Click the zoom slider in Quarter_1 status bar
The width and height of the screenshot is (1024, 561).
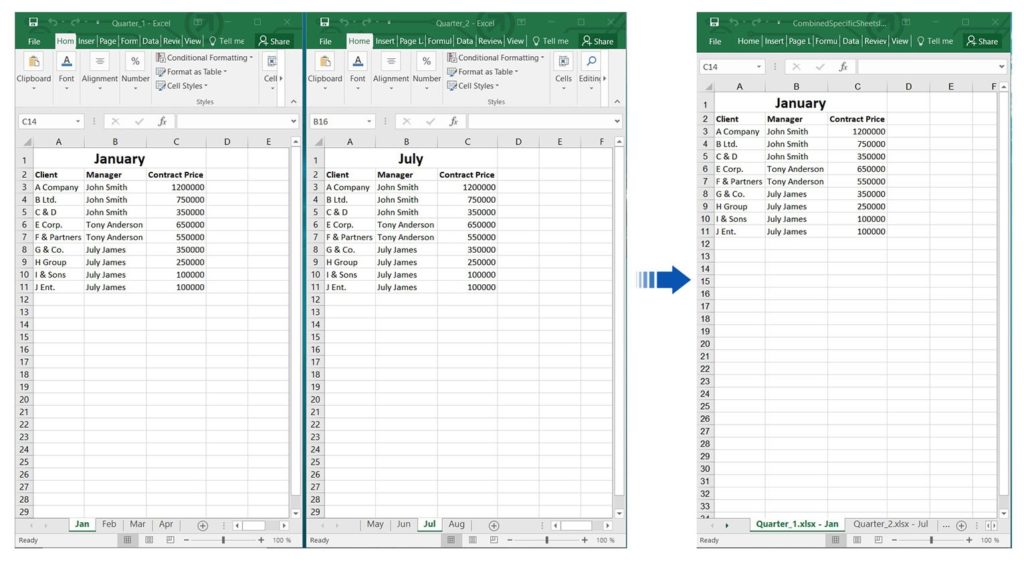click(223, 540)
